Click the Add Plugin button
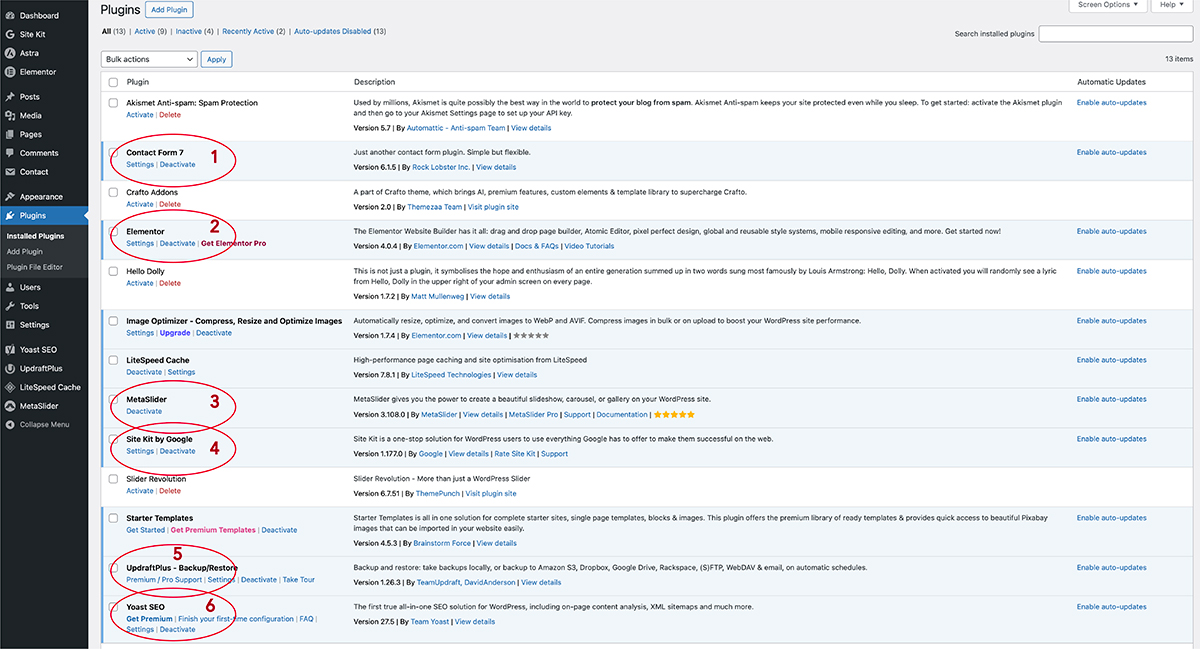Screen dimensions: 1200x649 169,9
